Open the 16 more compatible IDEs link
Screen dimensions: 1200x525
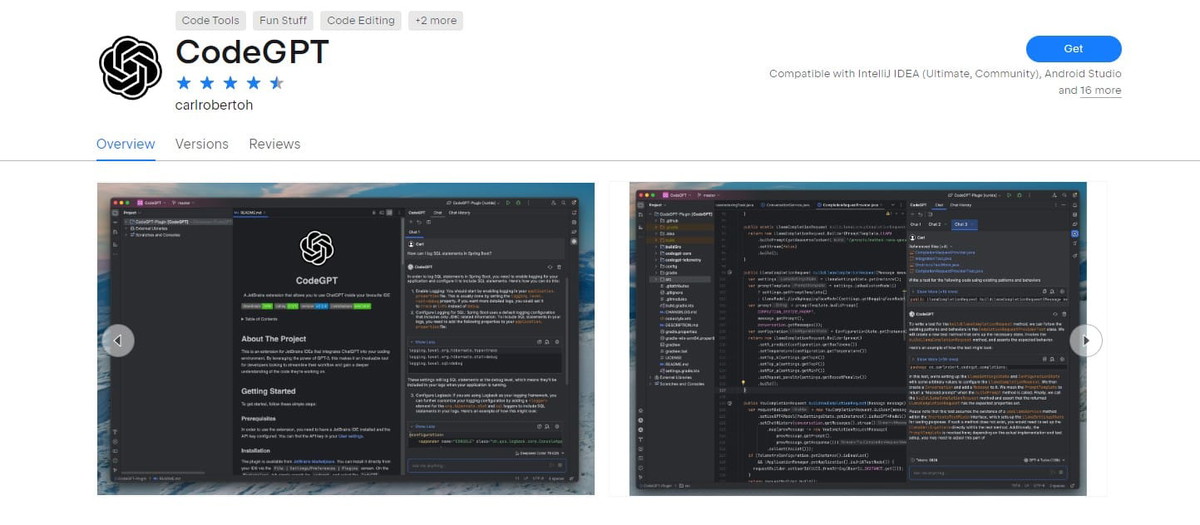(1100, 90)
